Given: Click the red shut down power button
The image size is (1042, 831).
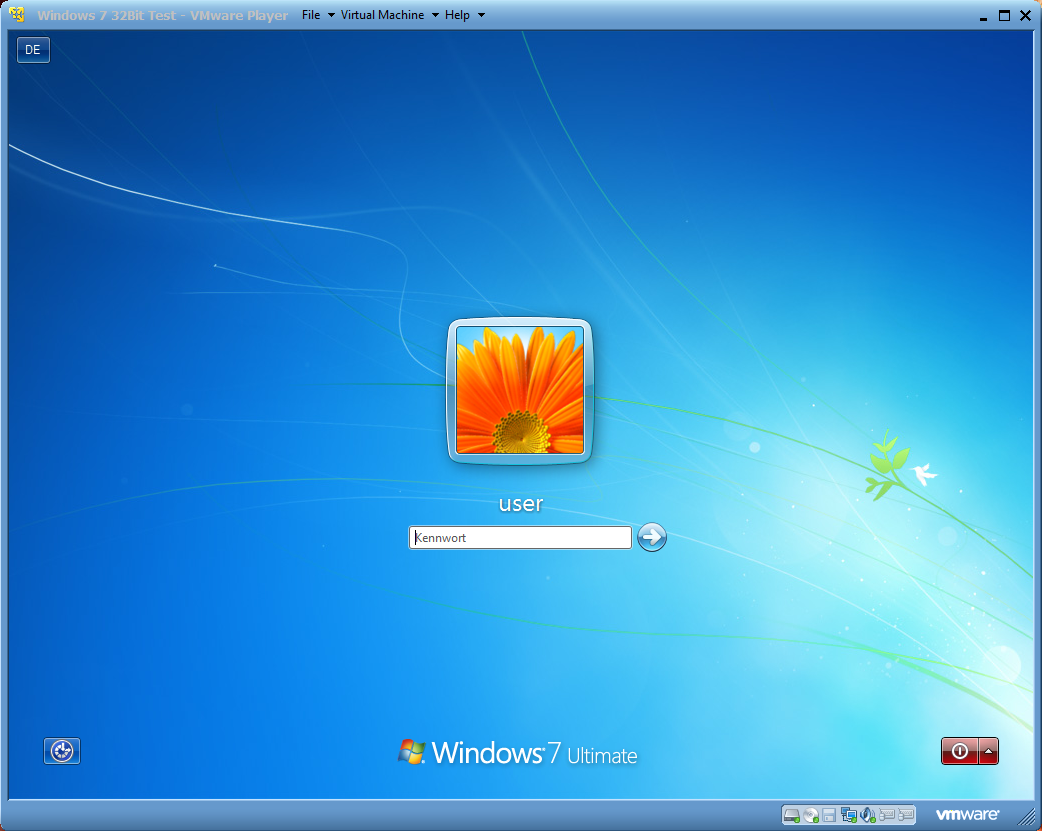Looking at the screenshot, I should tap(960, 751).
